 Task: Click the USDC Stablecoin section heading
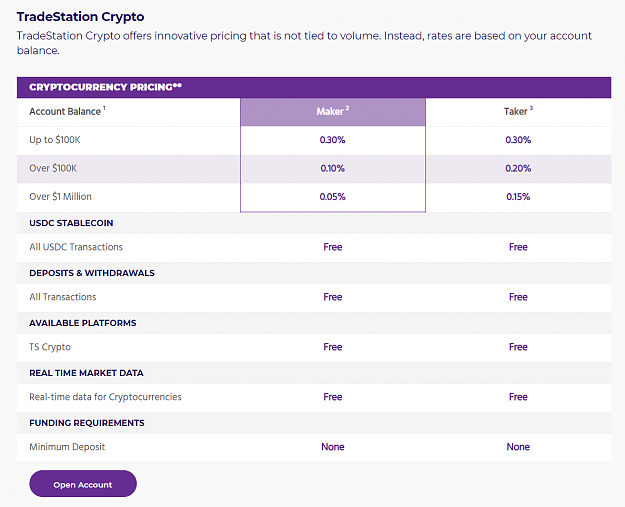71,223
